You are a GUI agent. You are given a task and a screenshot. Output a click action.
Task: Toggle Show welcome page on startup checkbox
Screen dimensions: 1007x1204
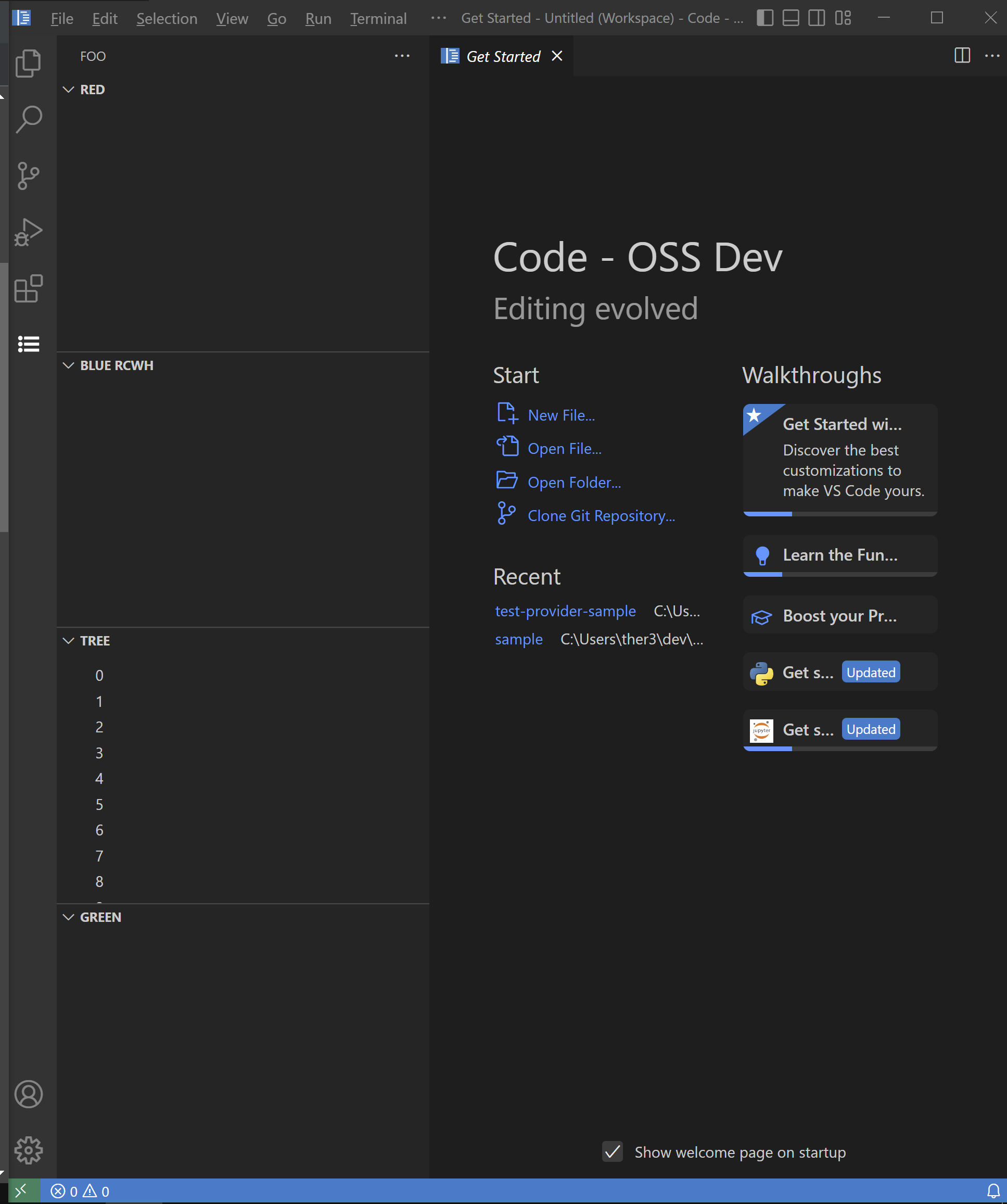pyautogui.click(x=613, y=1151)
